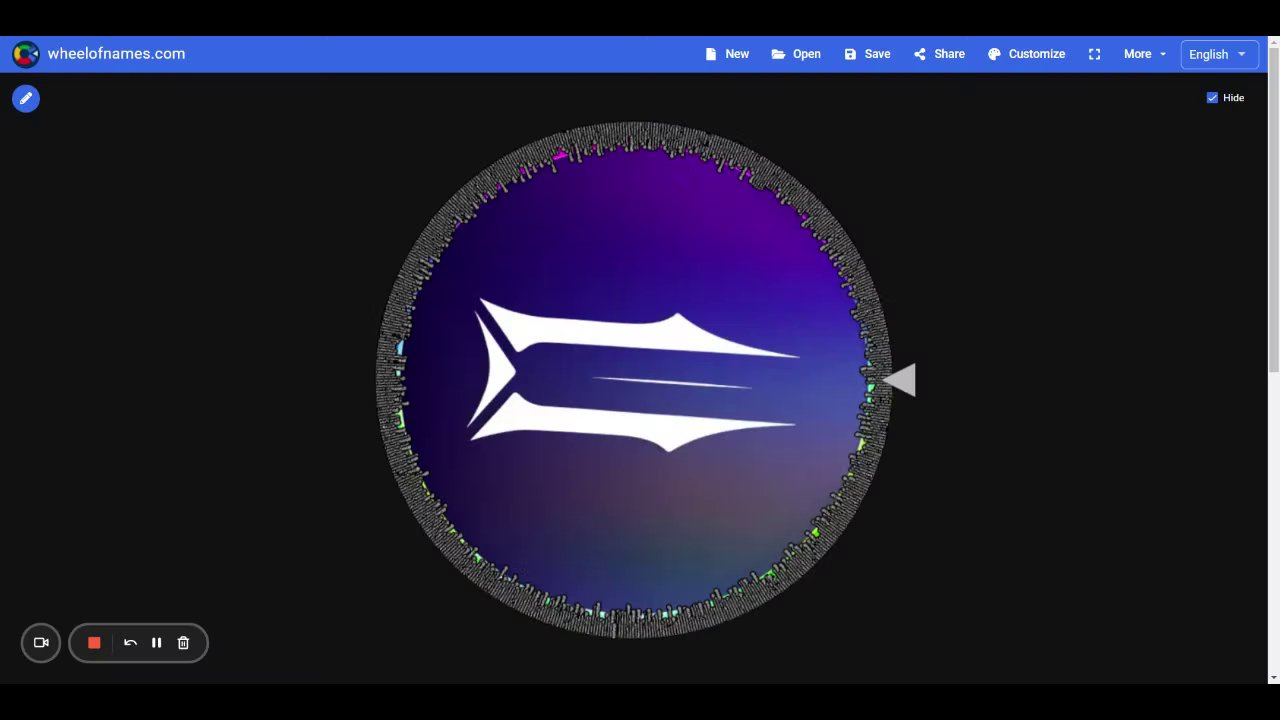This screenshot has width=1280, height=720.
Task: Click the gray pointer arrow beside the wheel
Action: tap(899, 380)
